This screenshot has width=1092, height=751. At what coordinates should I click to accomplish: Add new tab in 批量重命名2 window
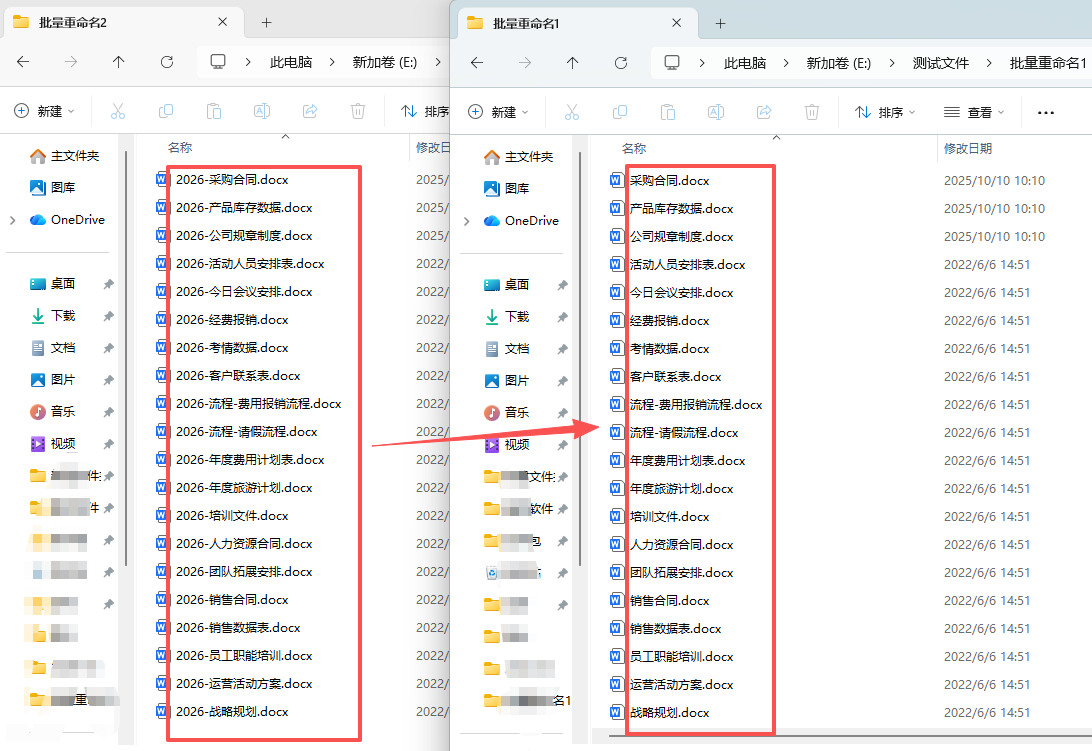coord(266,22)
